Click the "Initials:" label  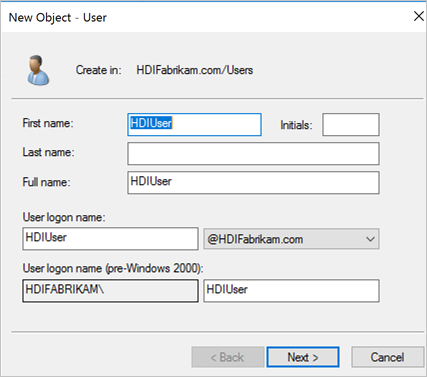[296, 125]
